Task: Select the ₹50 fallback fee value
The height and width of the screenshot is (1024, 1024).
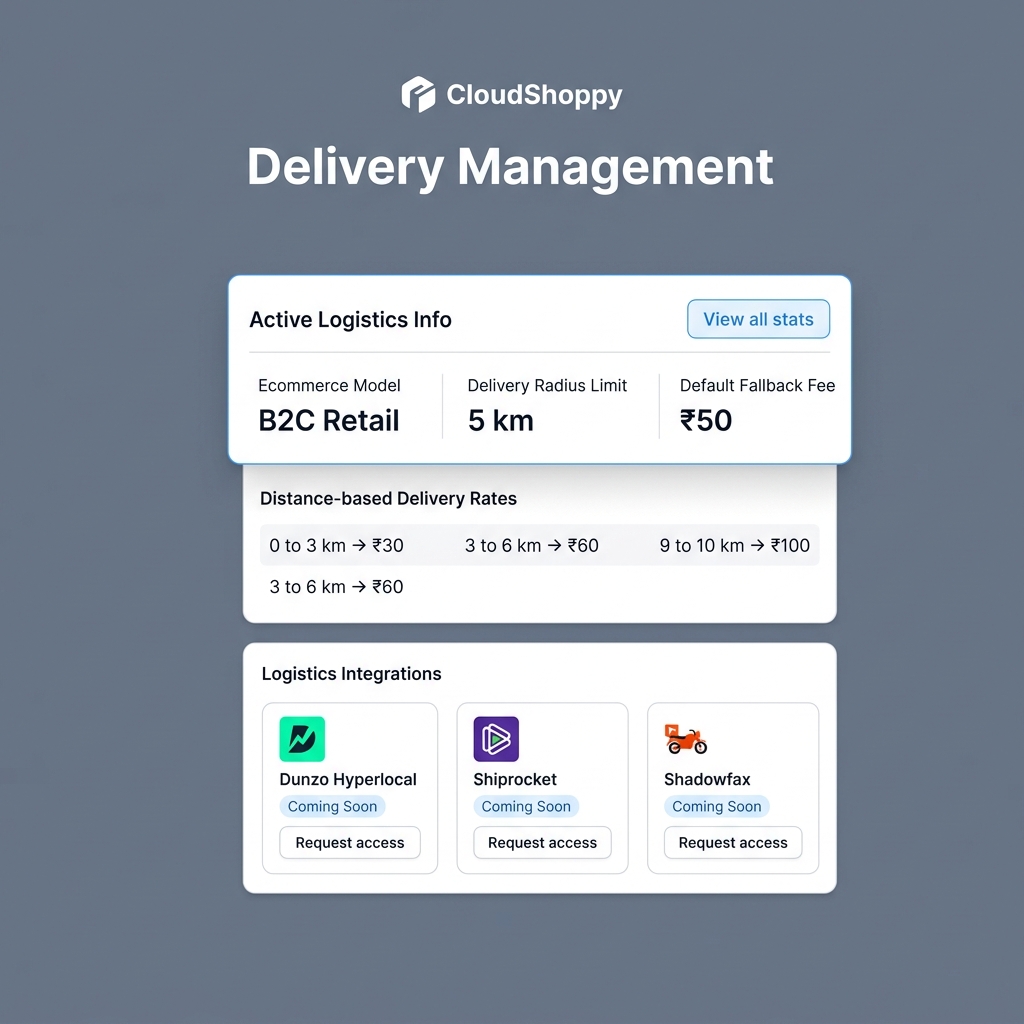Action: (x=706, y=420)
